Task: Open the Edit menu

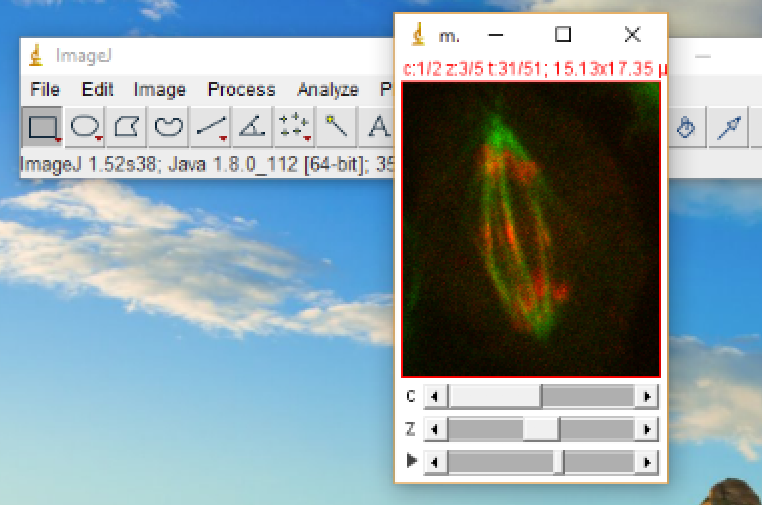Action: [97, 89]
